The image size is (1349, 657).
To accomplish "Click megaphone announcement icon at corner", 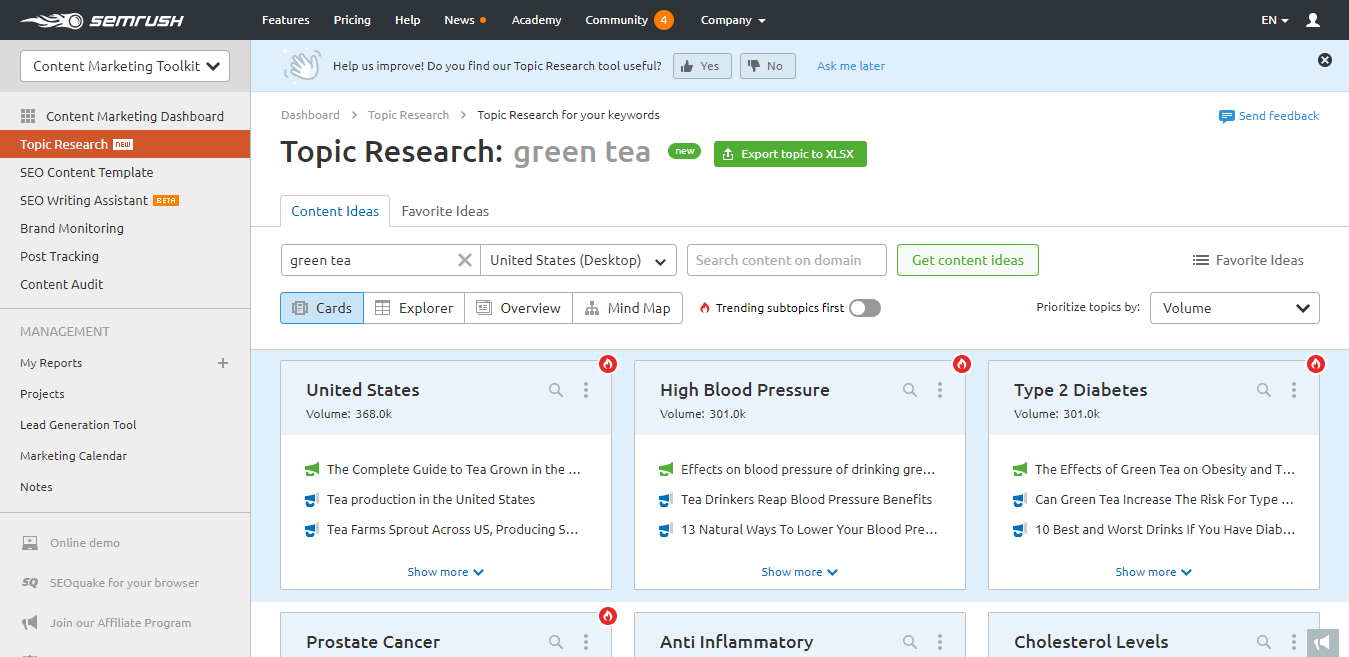I will point(1323,642).
